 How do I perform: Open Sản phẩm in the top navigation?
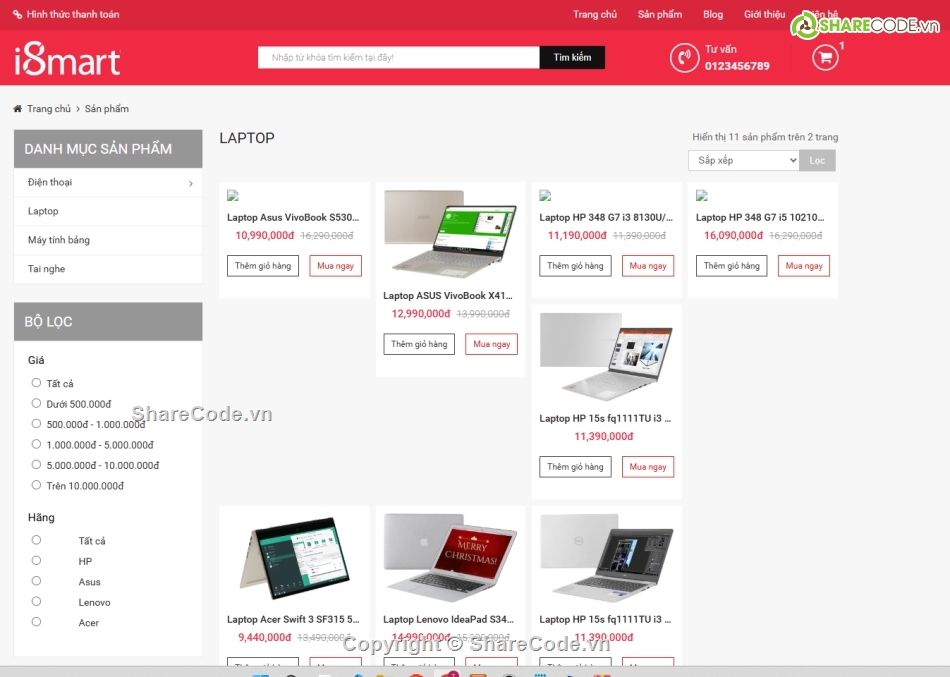(x=660, y=15)
